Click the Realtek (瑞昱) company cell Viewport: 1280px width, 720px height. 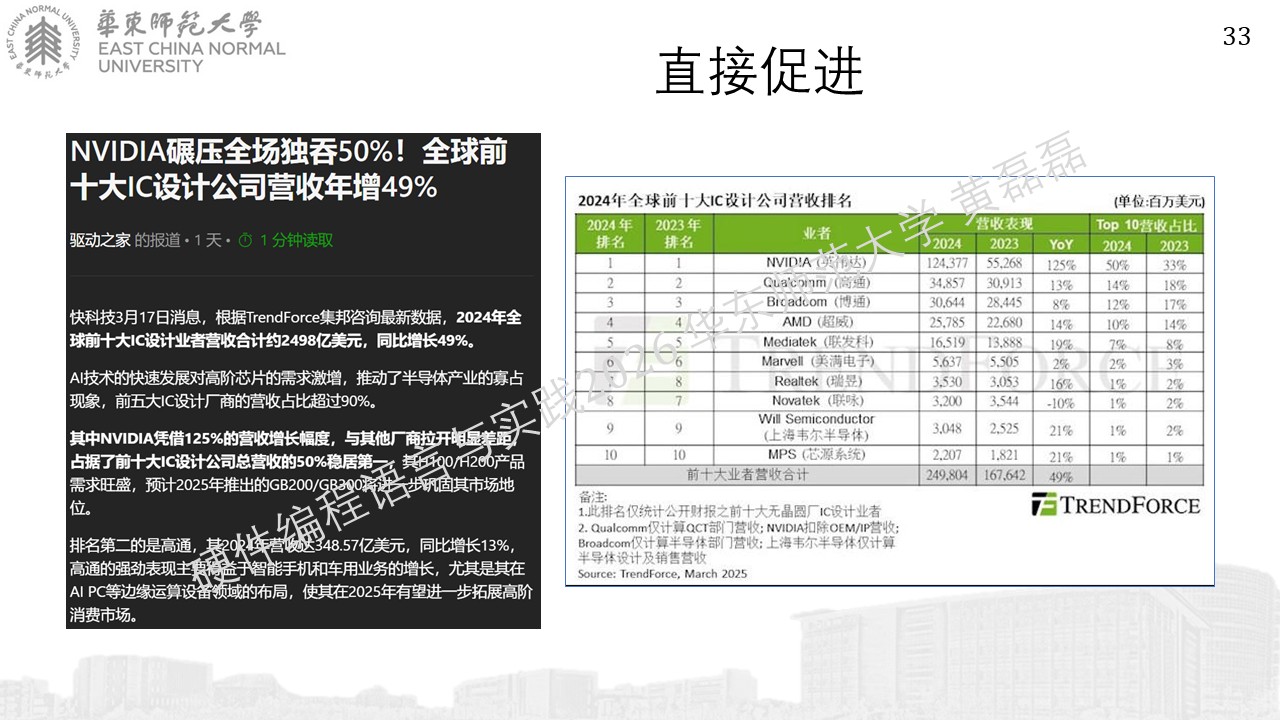(816, 380)
